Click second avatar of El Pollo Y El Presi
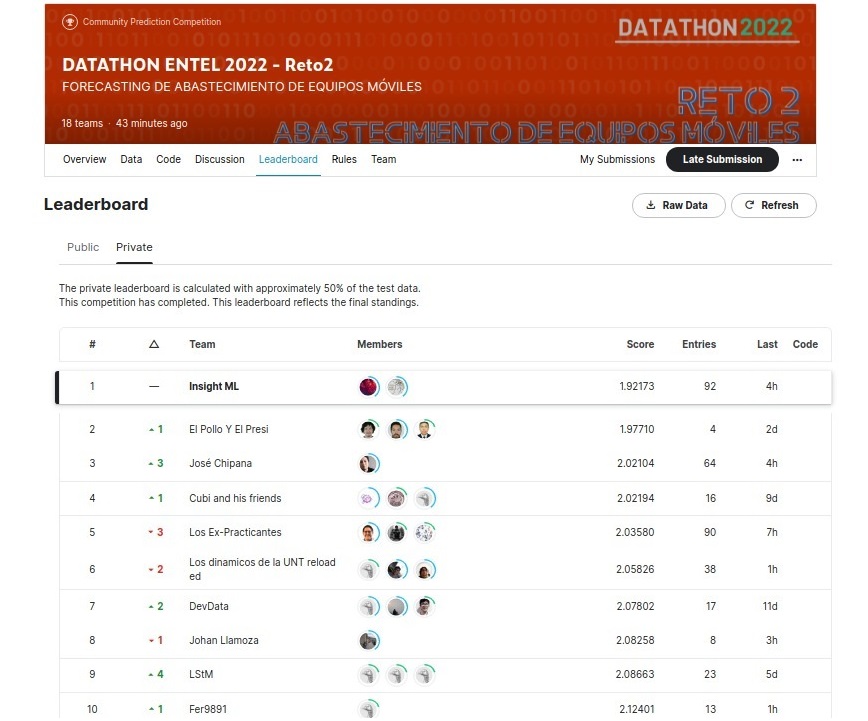This screenshot has width=868, height=721. point(397,430)
